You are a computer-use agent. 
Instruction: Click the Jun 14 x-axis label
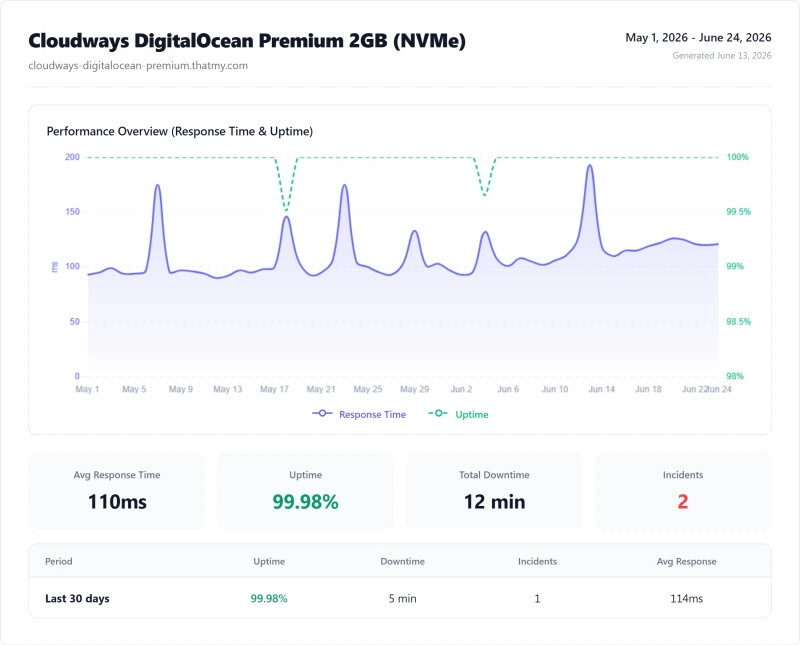[602, 389]
